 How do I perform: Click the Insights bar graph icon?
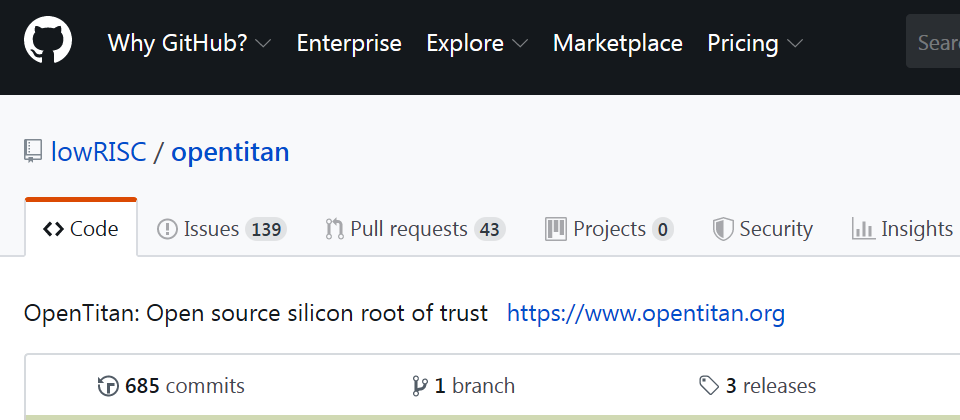pos(863,230)
